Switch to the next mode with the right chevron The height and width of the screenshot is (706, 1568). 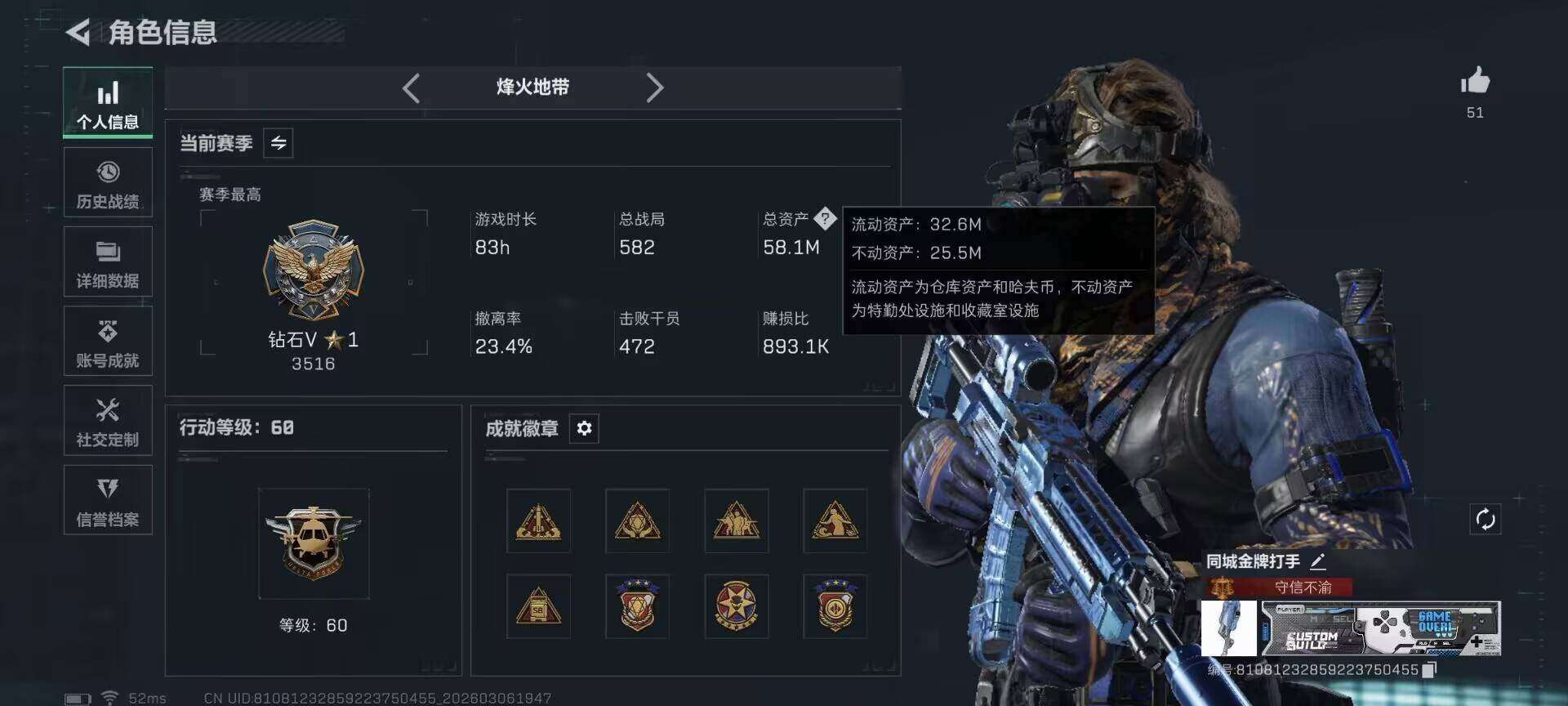[655, 87]
